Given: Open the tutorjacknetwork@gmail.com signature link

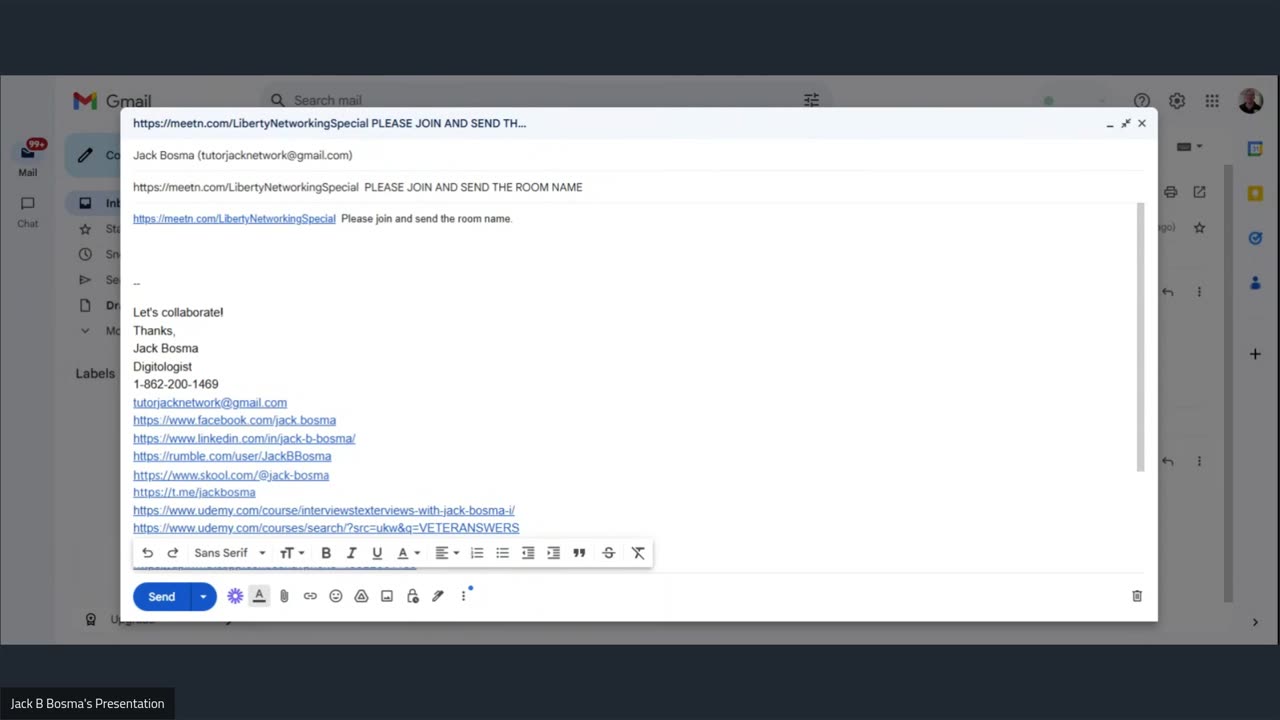Looking at the screenshot, I should coord(210,402).
